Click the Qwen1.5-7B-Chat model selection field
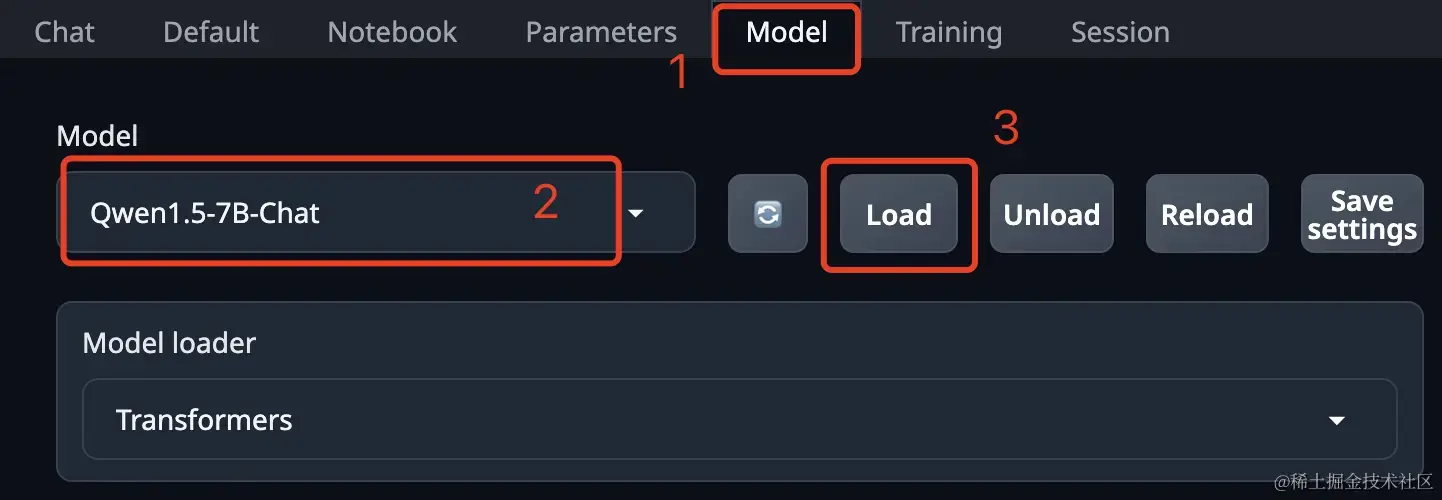The image size is (1442, 500). coord(375,212)
